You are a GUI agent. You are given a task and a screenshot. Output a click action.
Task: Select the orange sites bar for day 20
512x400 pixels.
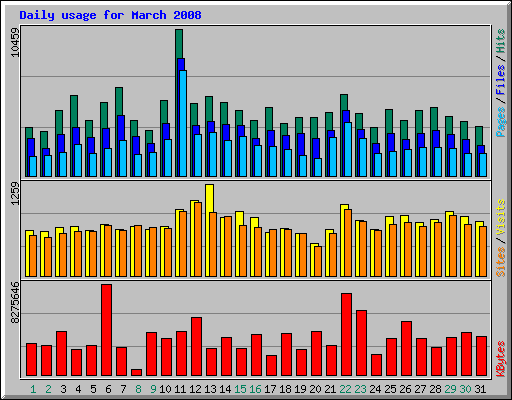pos(318,261)
